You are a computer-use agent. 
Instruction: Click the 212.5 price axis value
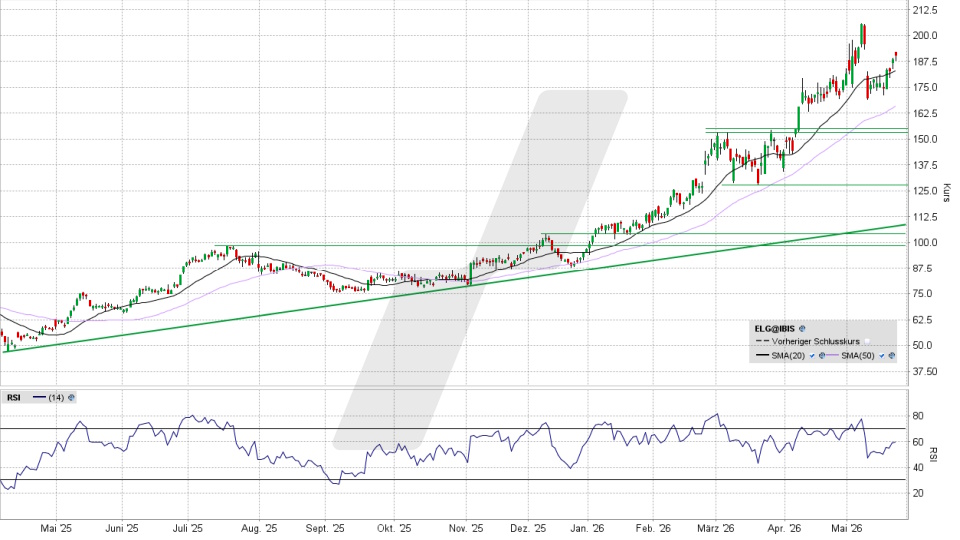tap(924, 10)
